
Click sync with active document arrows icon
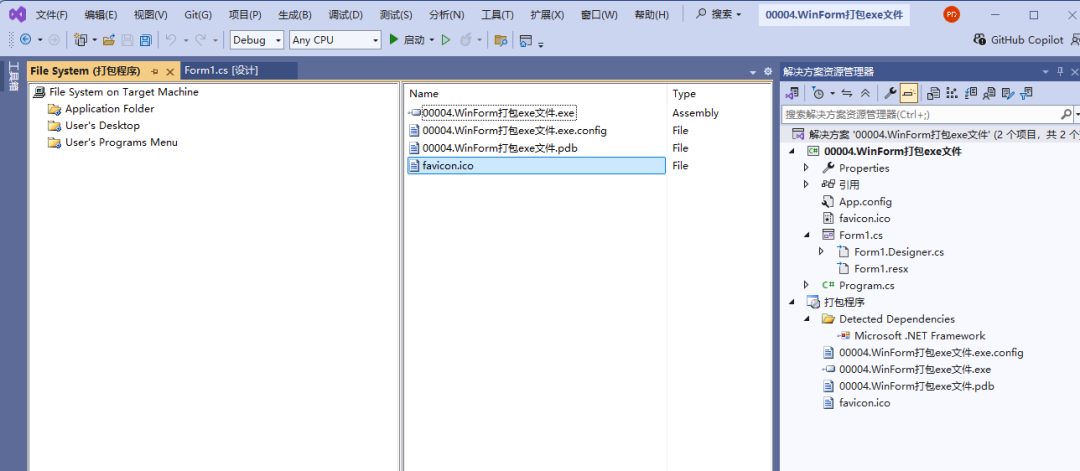tap(847, 93)
